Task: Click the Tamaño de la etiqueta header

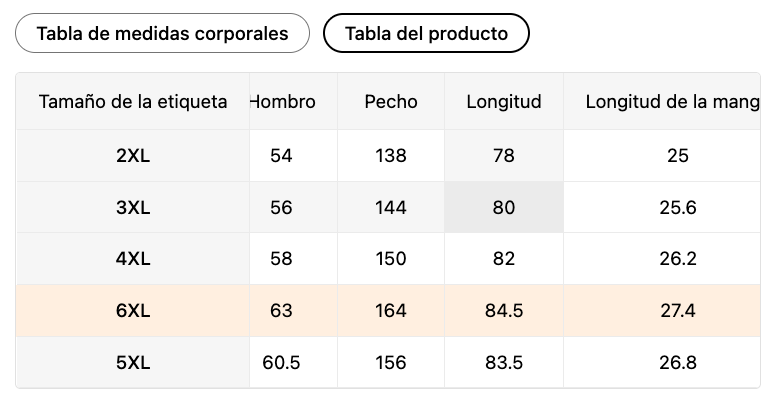Action: click(133, 102)
